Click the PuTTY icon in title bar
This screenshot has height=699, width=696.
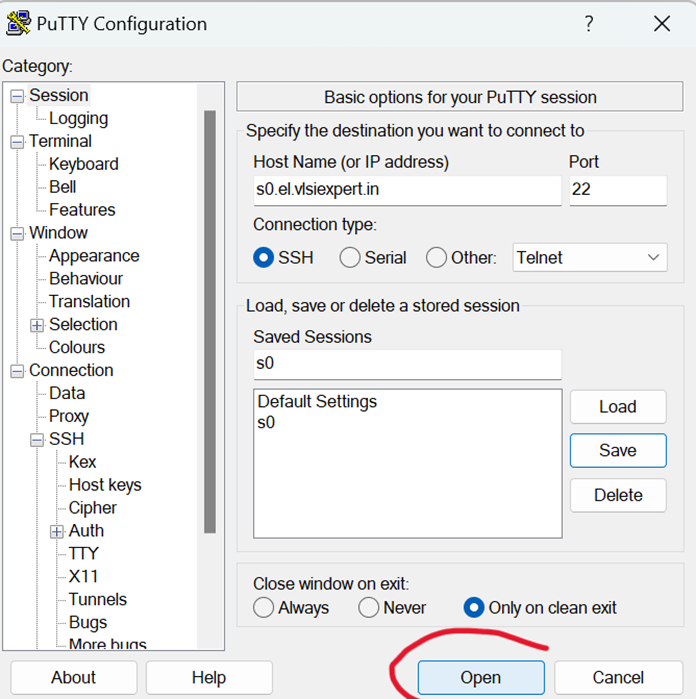pos(18,23)
